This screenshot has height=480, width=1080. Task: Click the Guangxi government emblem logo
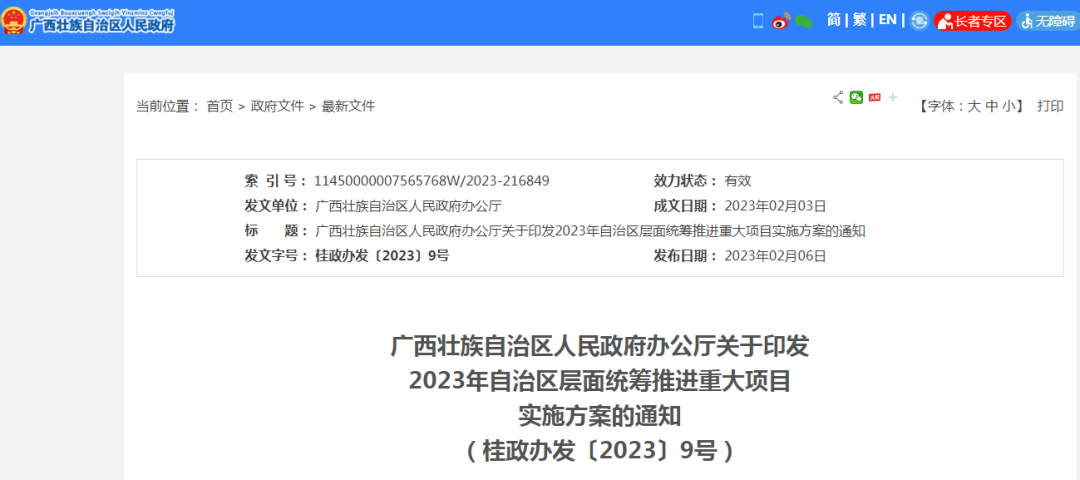coord(14,21)
